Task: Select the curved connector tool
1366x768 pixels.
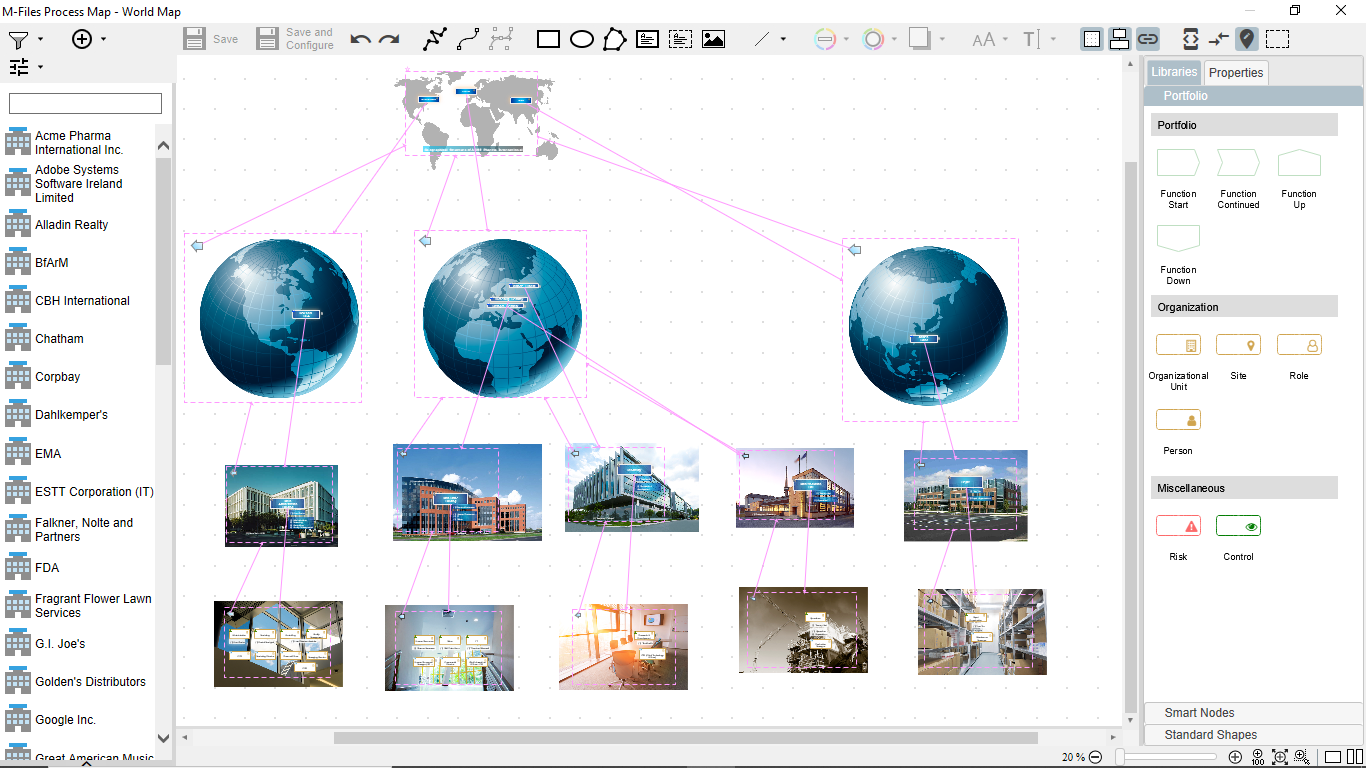Action: (x=468, y=39)
